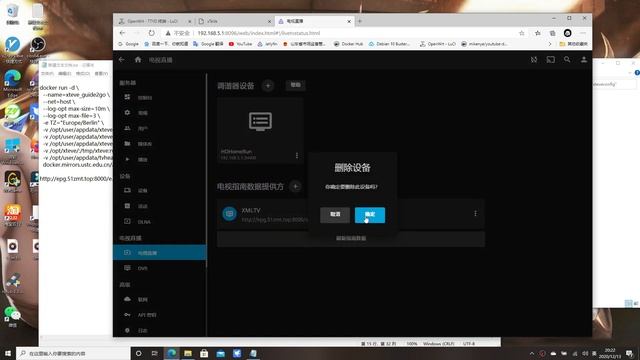Open the Windows Start menu
640x360 pixels.
(8, 353)
